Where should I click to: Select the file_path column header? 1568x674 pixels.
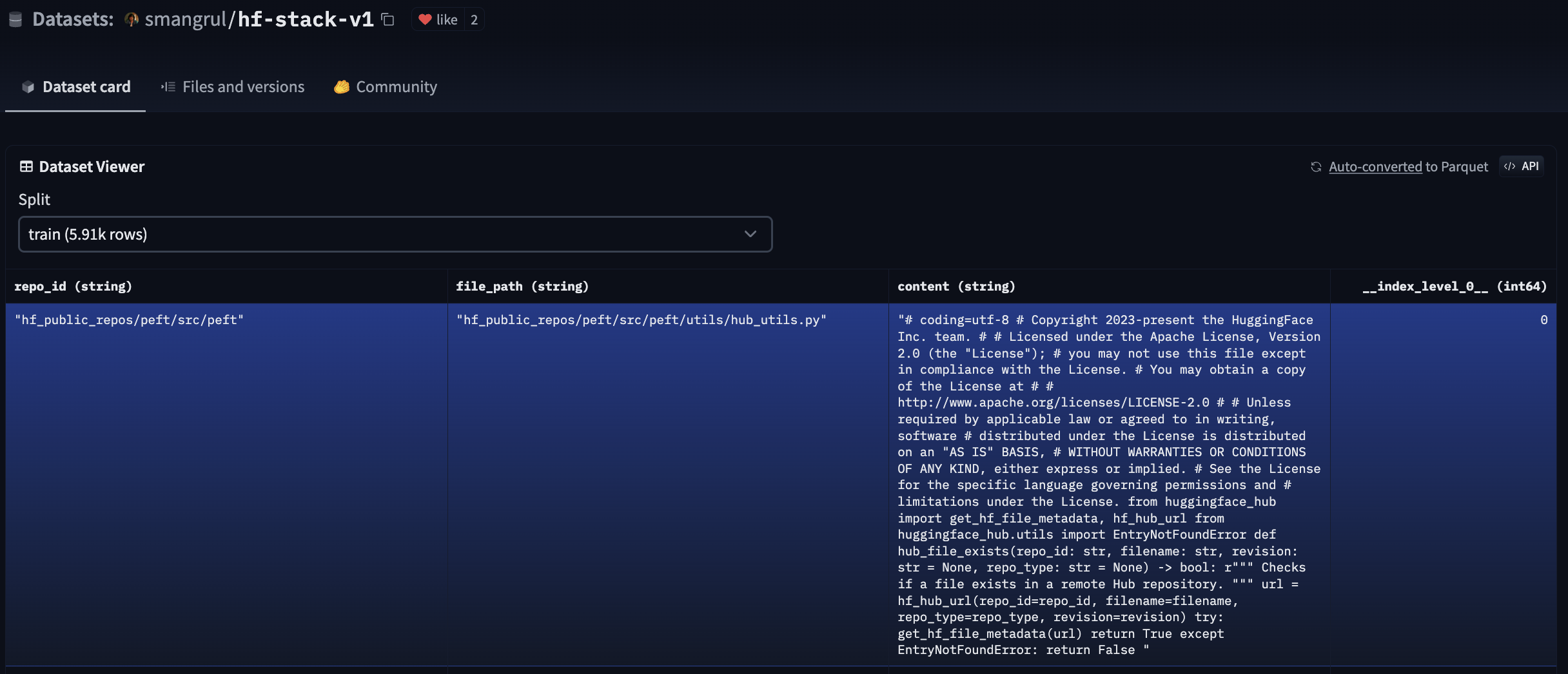pyautogui.click(x=522, y=286)
